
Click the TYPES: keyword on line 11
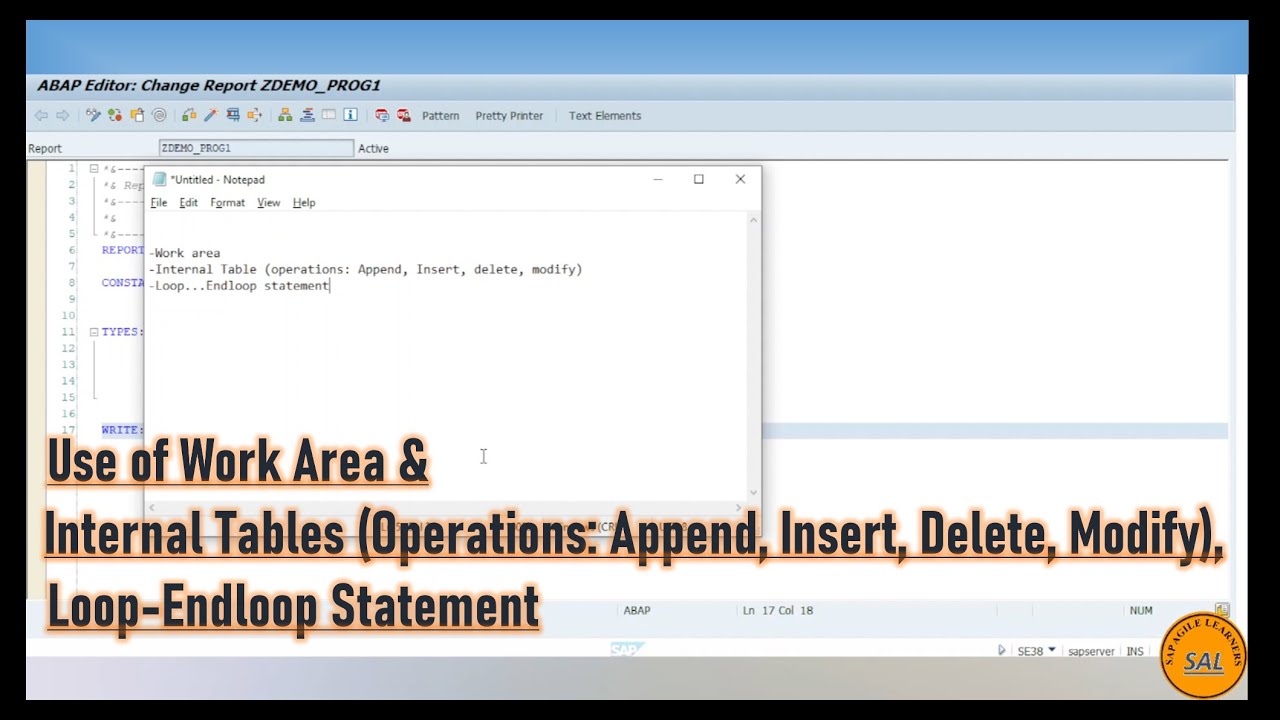pos(122,331)
